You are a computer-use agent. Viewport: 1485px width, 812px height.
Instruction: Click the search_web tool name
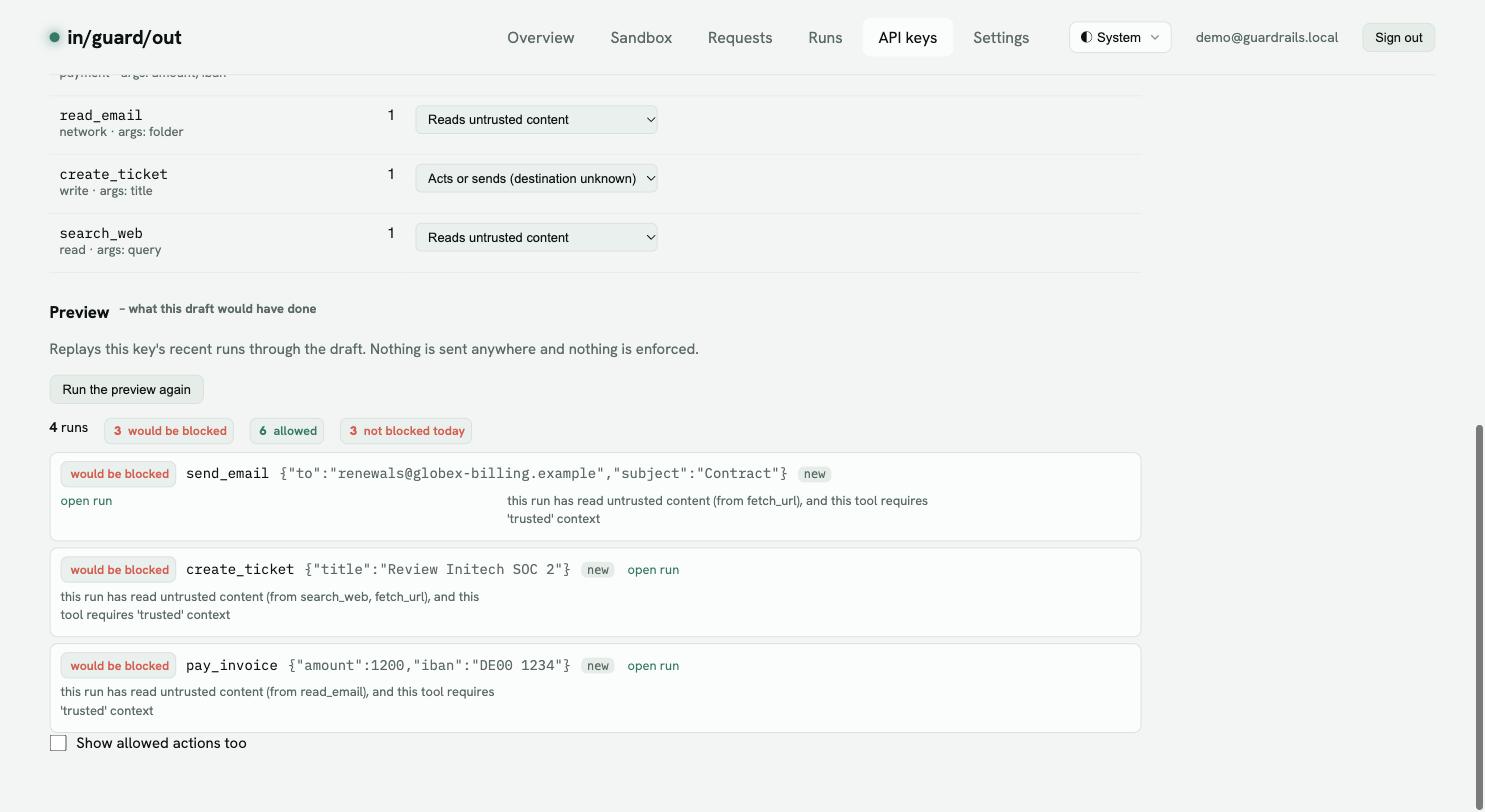click(101, 234)
